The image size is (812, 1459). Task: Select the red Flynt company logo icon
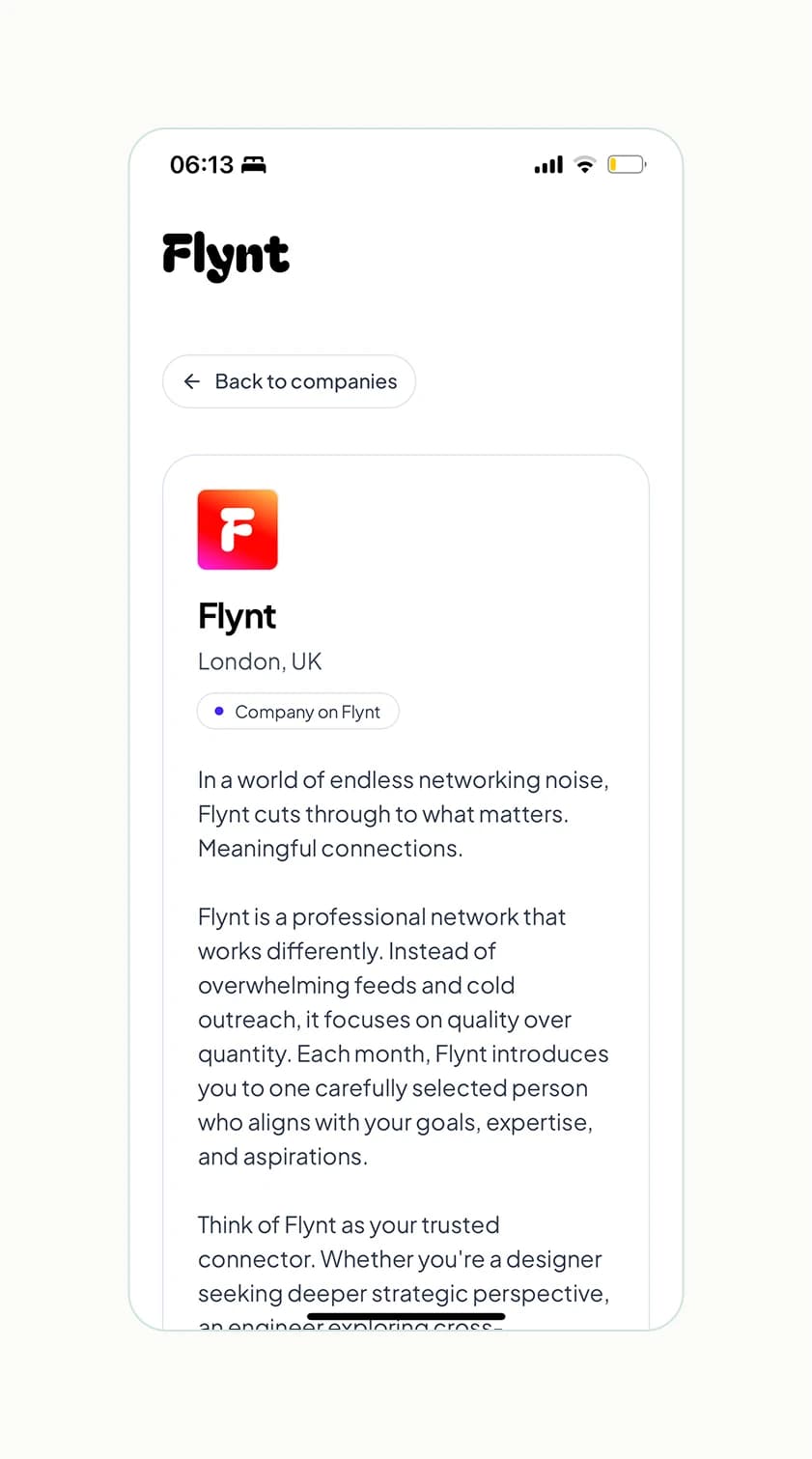[238, 529]
